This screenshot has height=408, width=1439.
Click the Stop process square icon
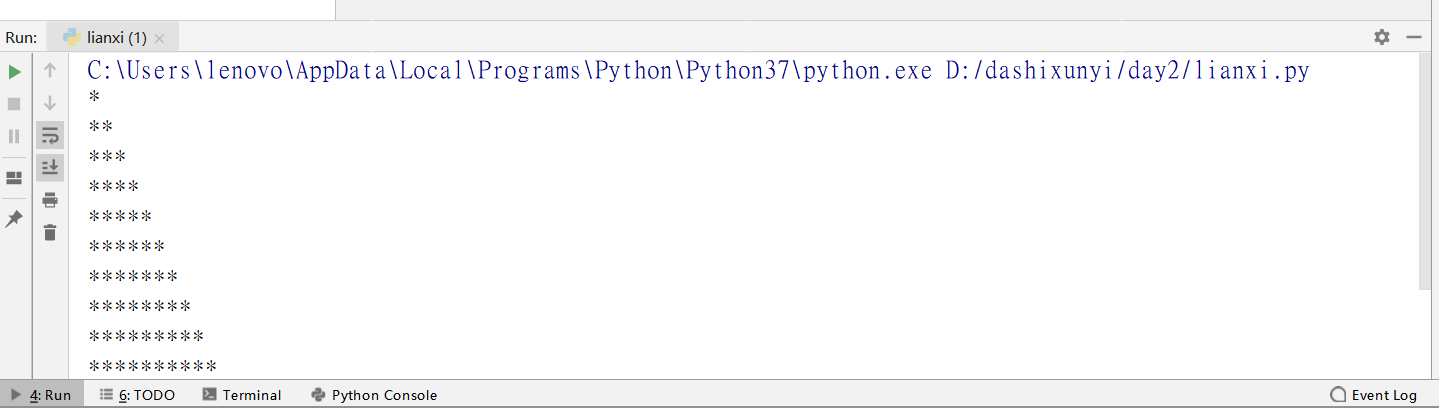point(14,104)
